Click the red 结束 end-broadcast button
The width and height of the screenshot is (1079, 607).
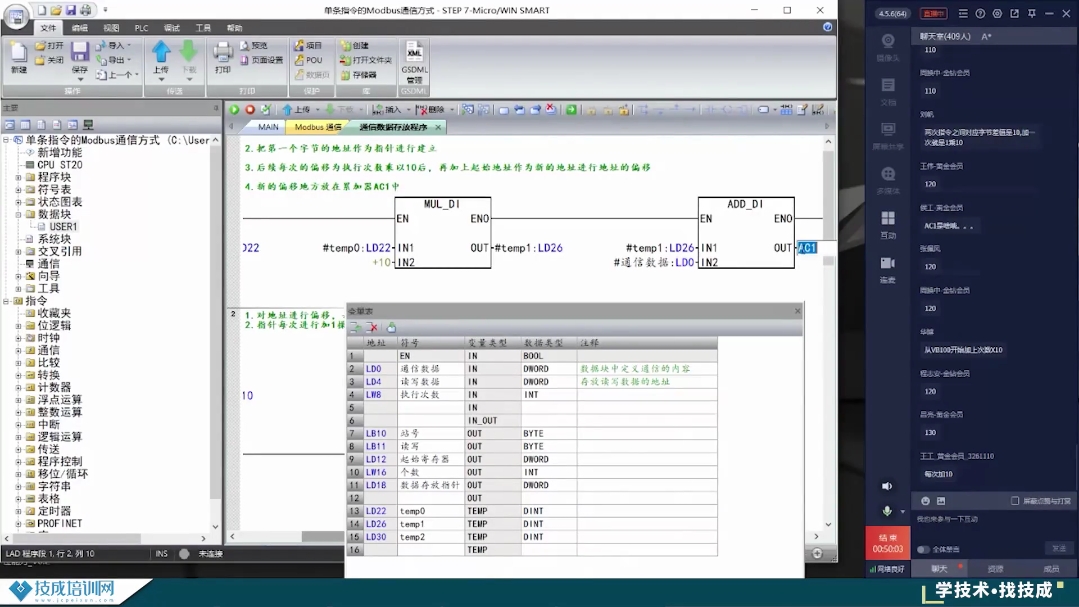click(x=888, y=543)
